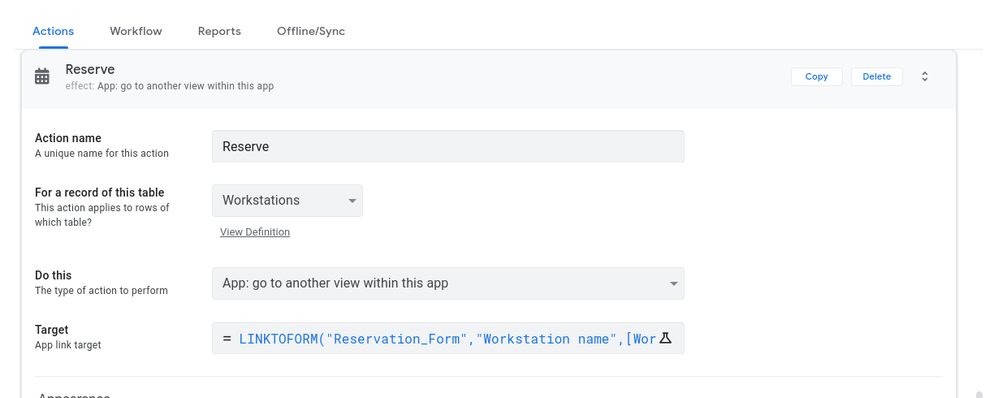Open the View Definition link
This screenshot has width=998, height=398.
click(255, 232)
